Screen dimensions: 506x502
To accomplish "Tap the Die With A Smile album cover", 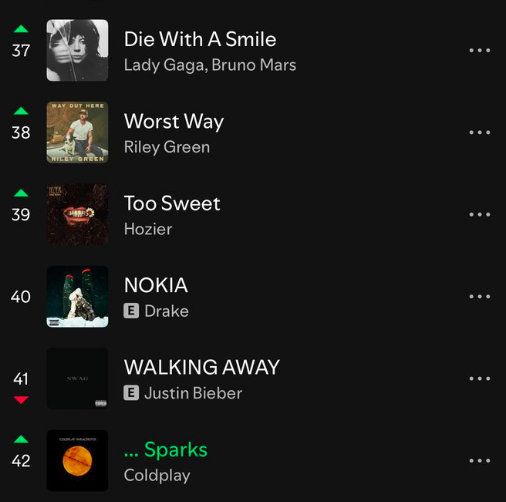I will 77,50.
